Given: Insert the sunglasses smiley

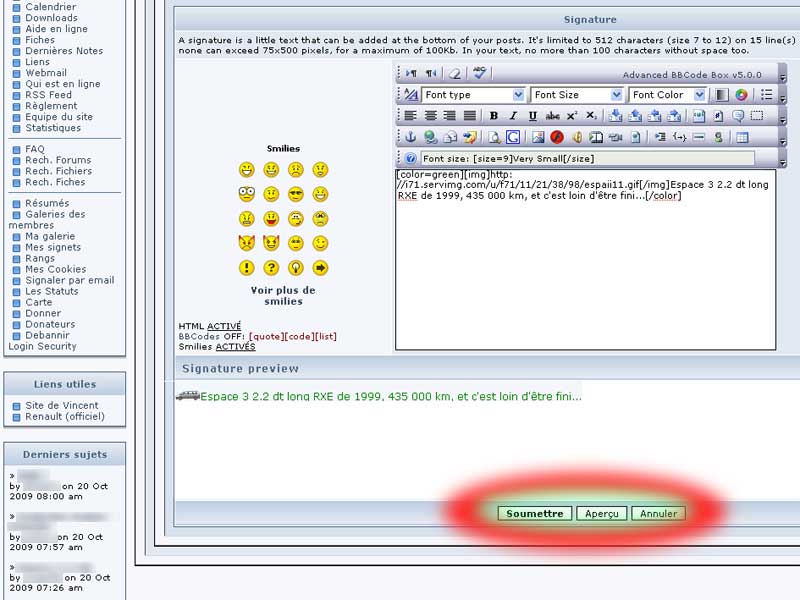Looking at the screenshot, I should tap(295, 194).
